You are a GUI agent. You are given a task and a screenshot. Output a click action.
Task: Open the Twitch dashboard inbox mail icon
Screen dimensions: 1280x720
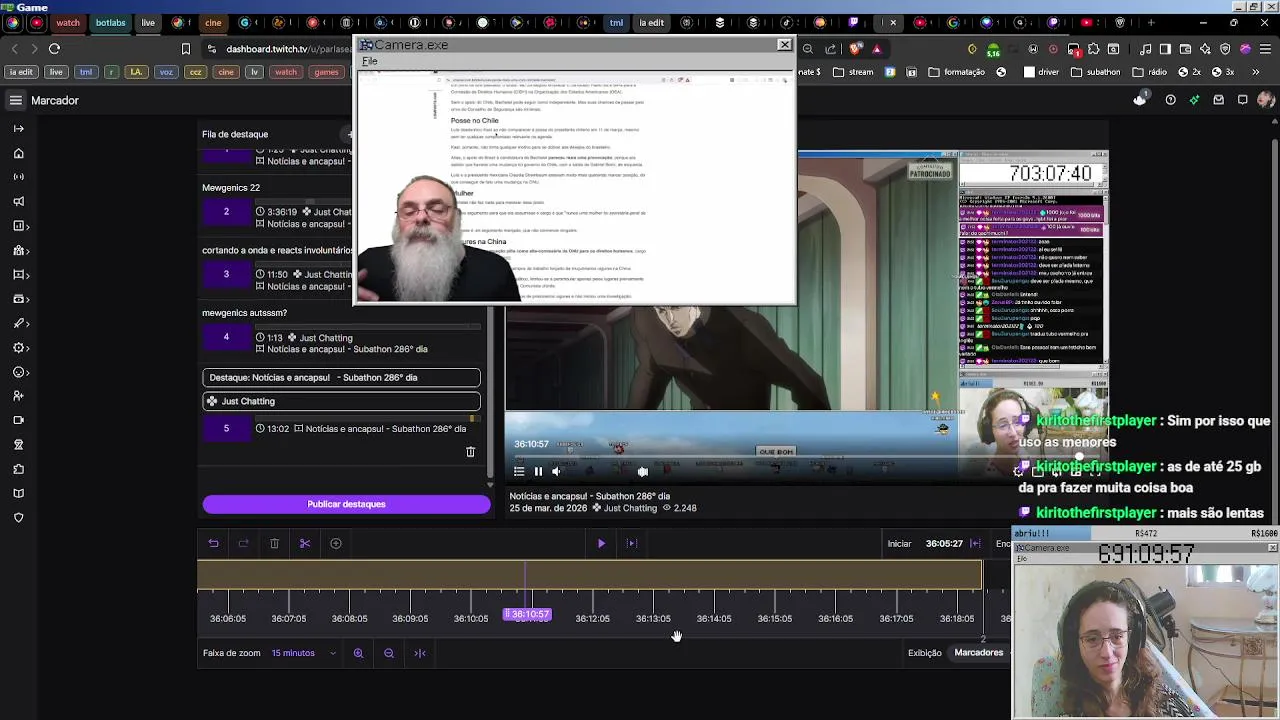pos(1218,100)
